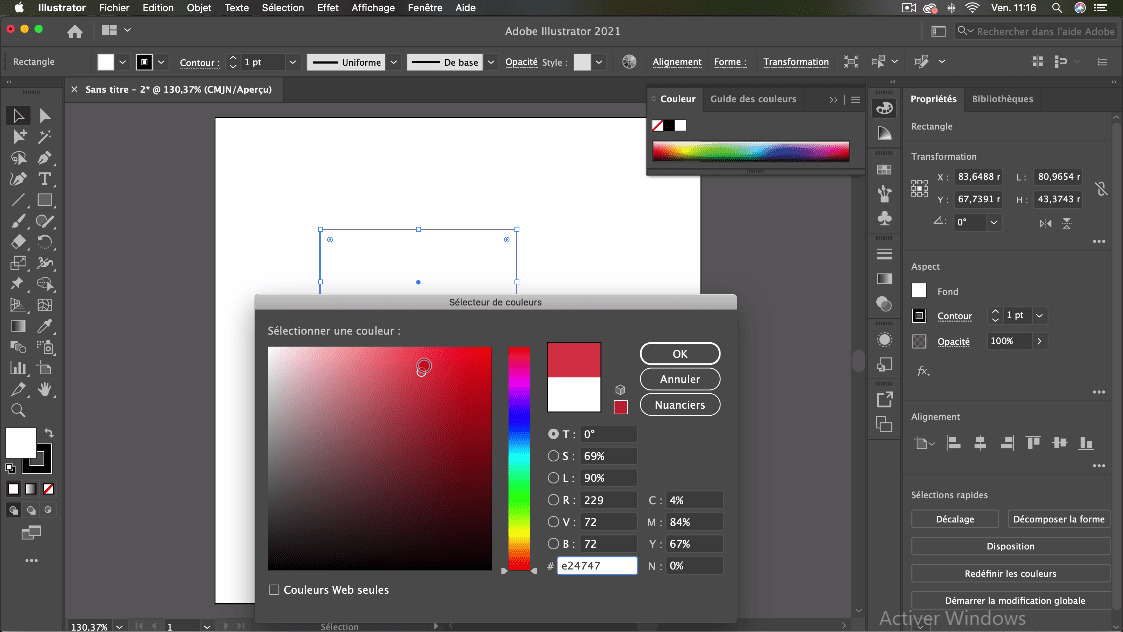
Task: Switch to the Bibliothèques tab
Action: pyautogui.click(x=1002, y=99)
